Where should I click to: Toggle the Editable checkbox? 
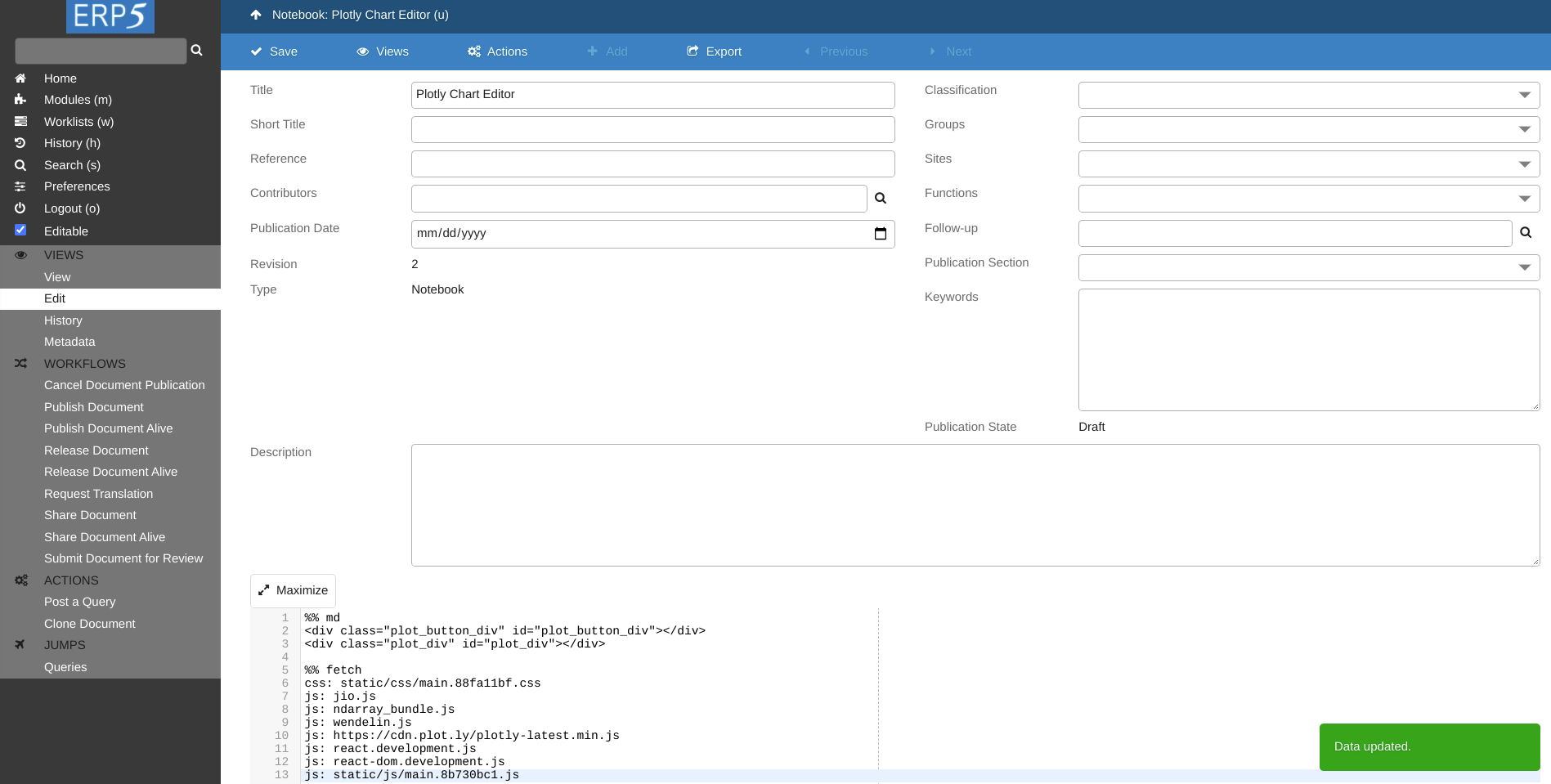click(20, 230)
